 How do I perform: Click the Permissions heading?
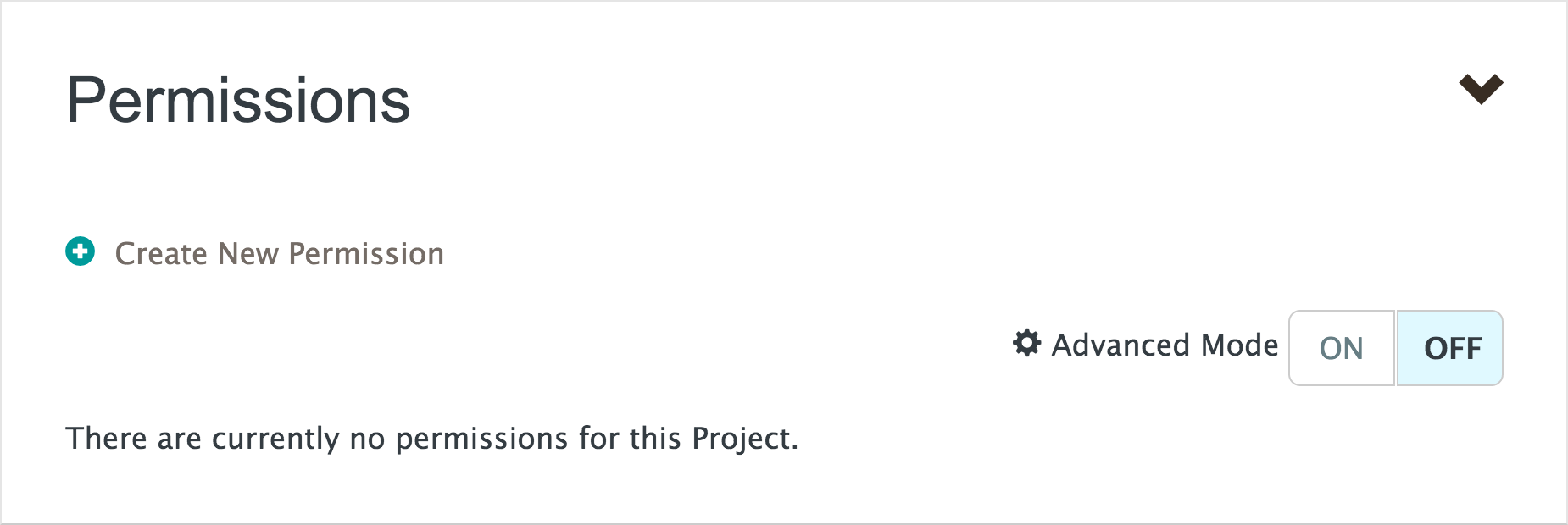pos(238,100)
